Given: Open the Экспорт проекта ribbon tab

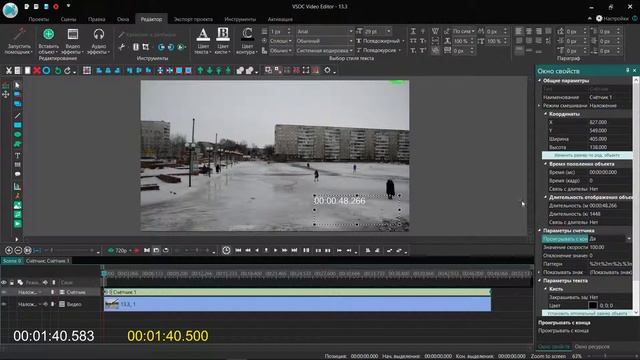Looking at the screenshot, I should click(193, 19).
